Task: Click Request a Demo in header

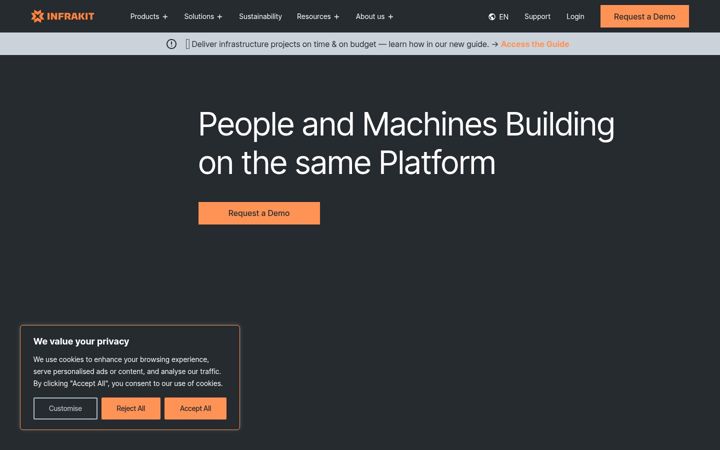Action: click(x=644, y=17)
